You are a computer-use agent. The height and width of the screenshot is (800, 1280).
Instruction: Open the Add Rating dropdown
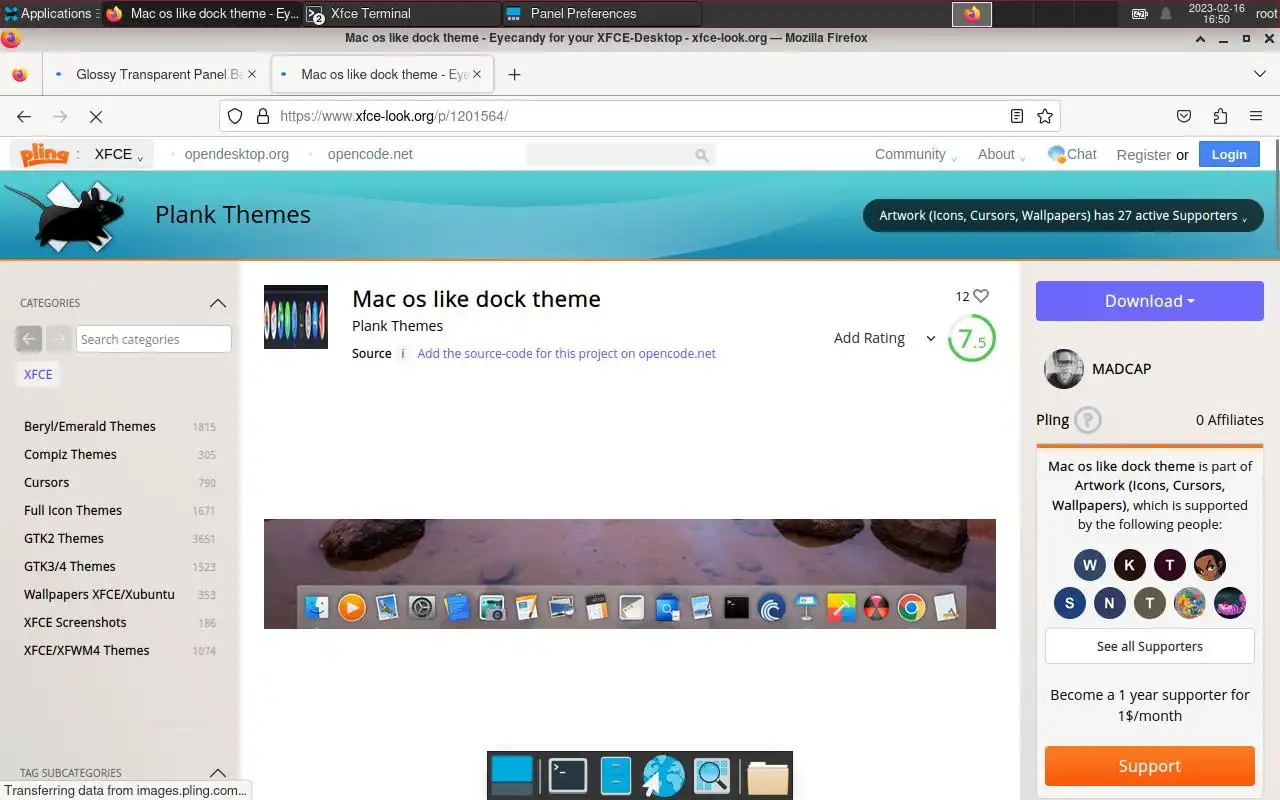[884, 338]
